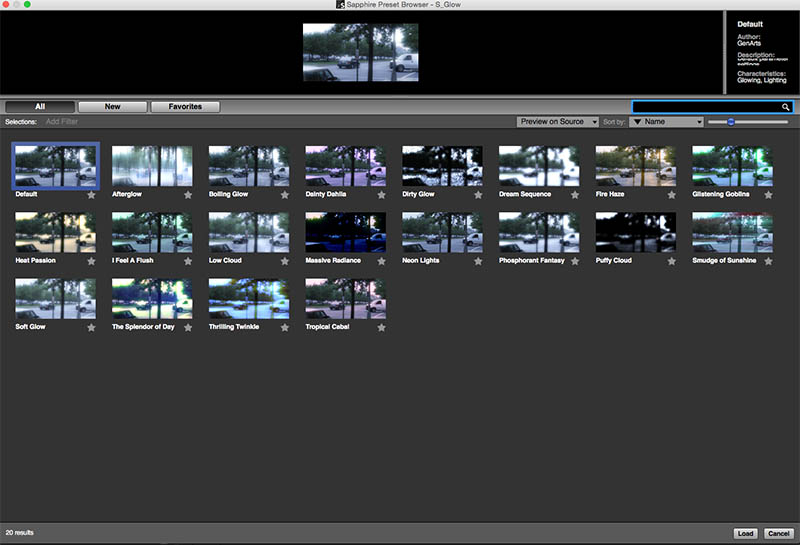Click the Neon Lights star icon
This screenshot has height=545, width=800.
coord(478,261)
